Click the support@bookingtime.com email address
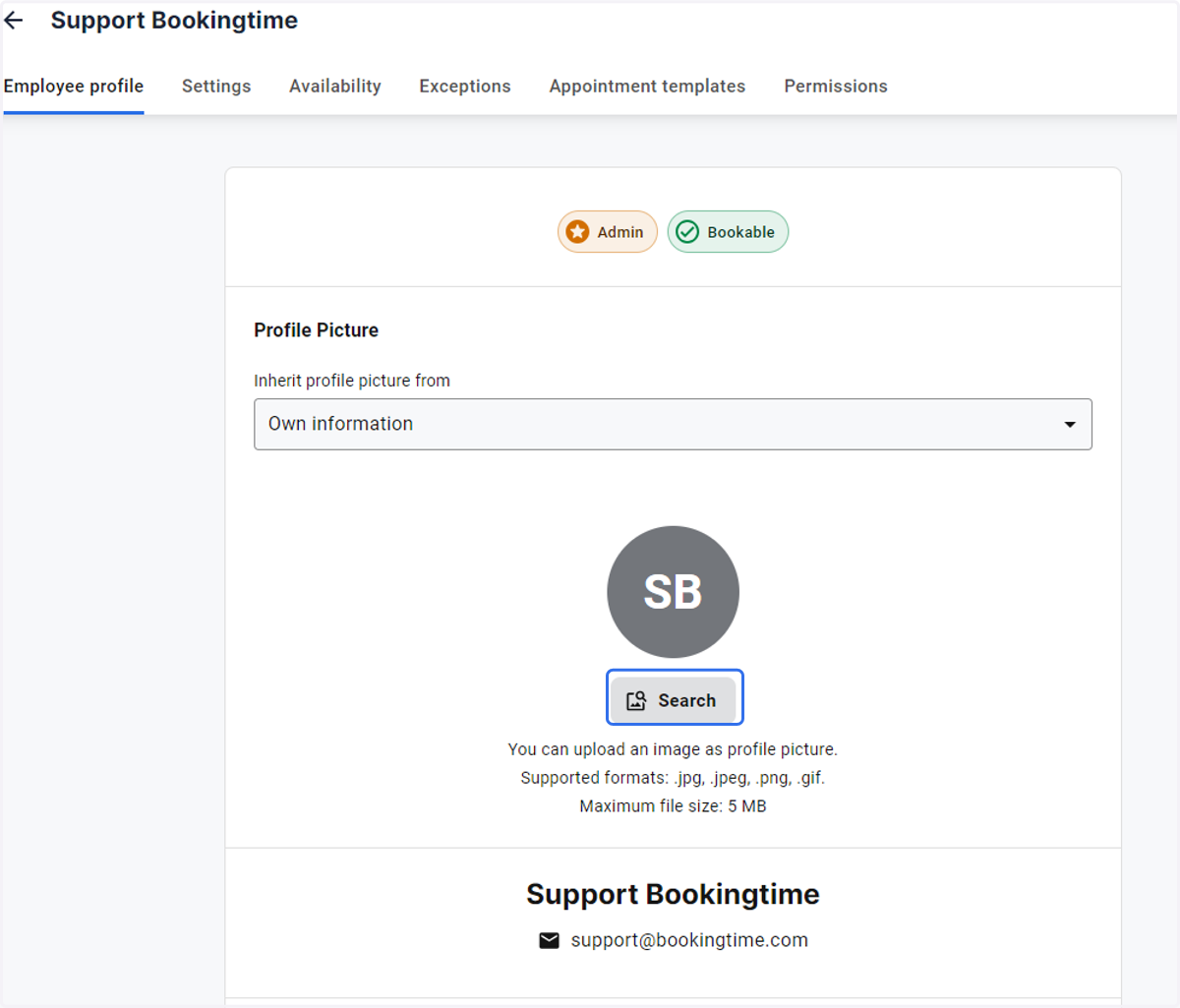 [689, 940]
